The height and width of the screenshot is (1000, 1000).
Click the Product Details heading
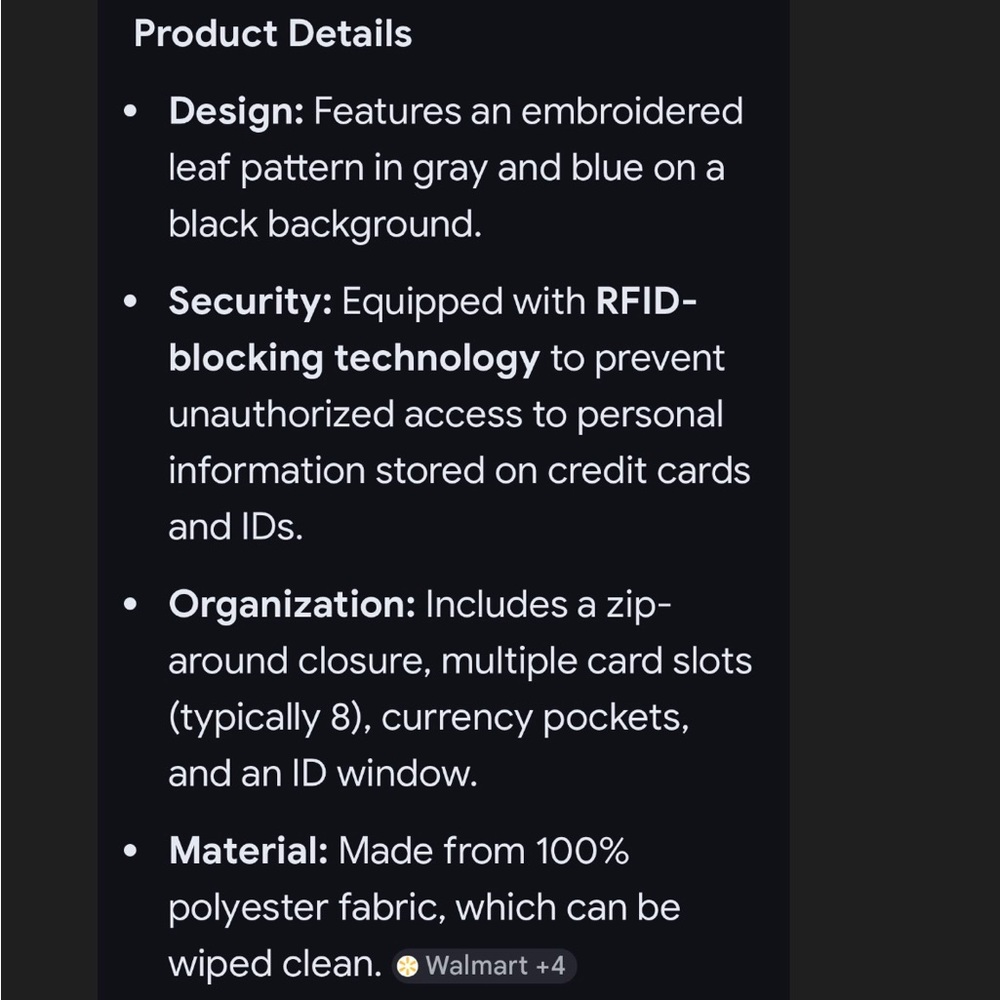click(x=273, y=33)
